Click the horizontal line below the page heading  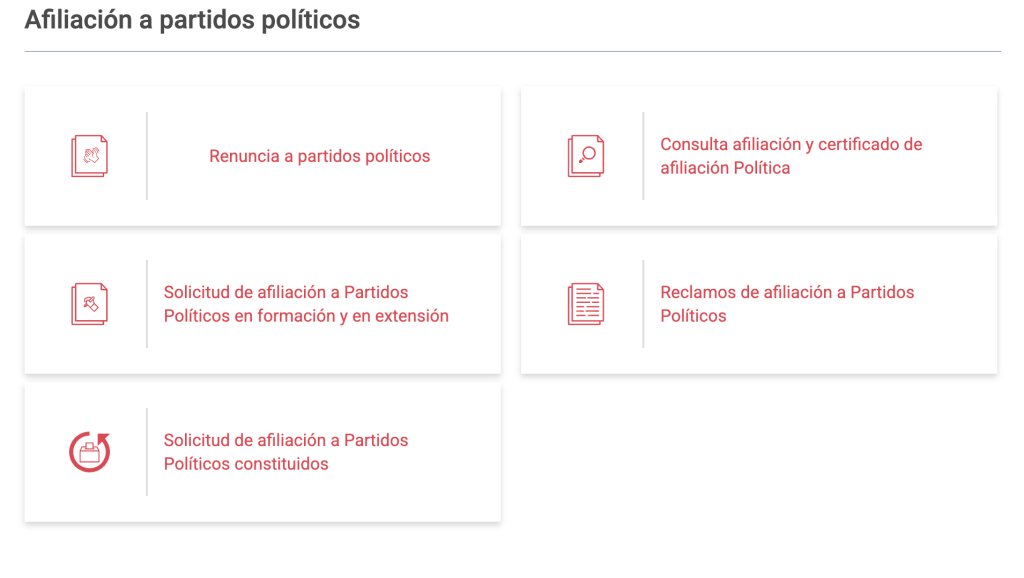click(512, 51)
